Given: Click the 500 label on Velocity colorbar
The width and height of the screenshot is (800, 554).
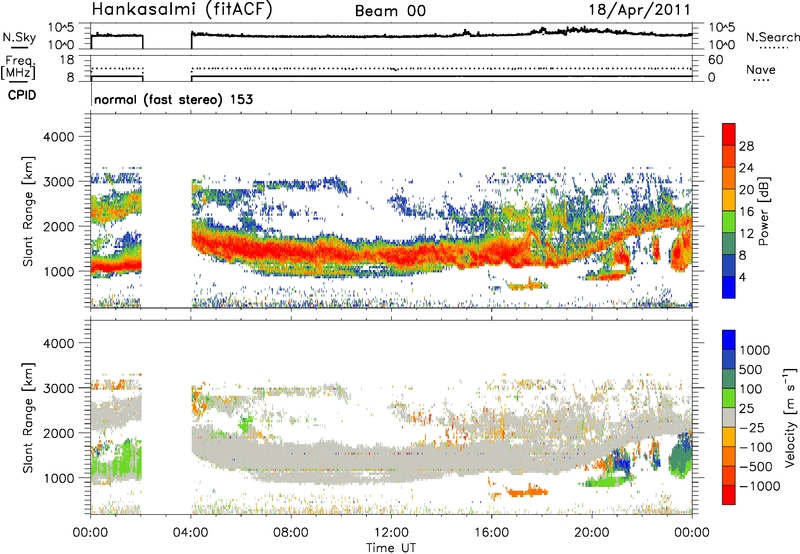Looking at the screenshot, I should click(751, 369).
